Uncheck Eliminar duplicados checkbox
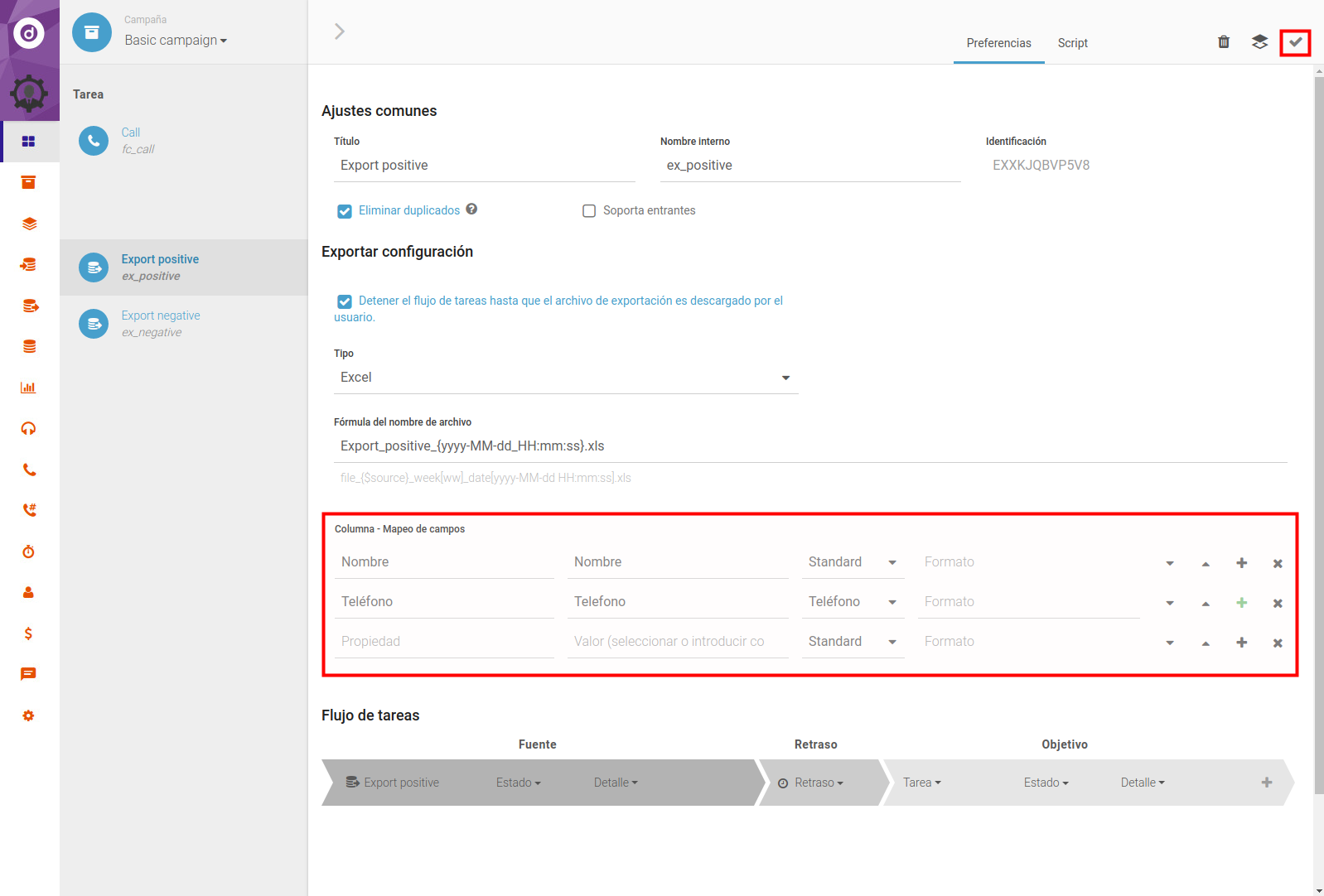This screenshot has height=896, width=1324. (345, 211)
